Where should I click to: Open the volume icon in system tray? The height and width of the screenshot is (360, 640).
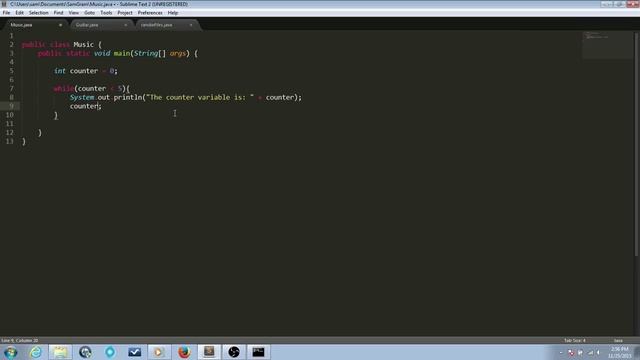tap(599, 352)
